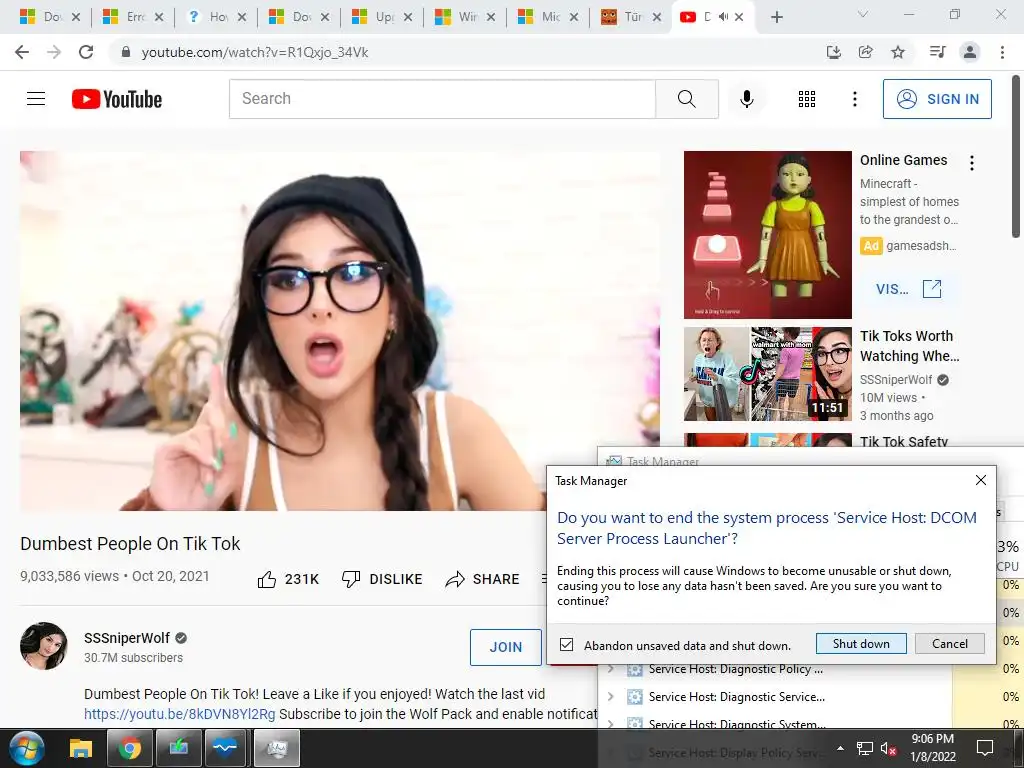Expand Service Host: Diagnostic Policy row

611,669
